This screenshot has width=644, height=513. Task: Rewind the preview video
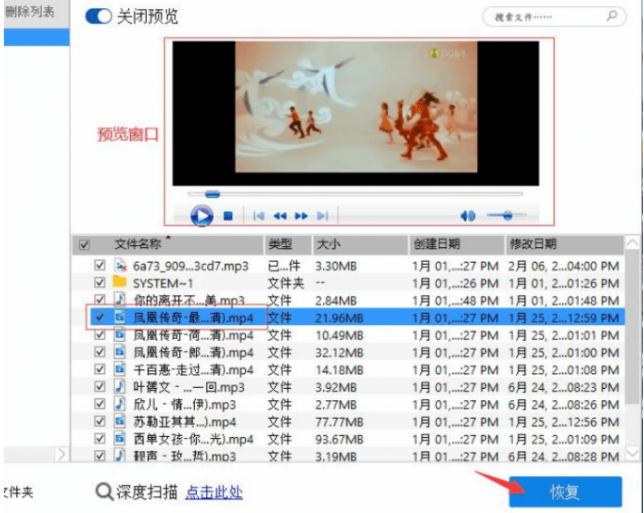coord(280,215)
